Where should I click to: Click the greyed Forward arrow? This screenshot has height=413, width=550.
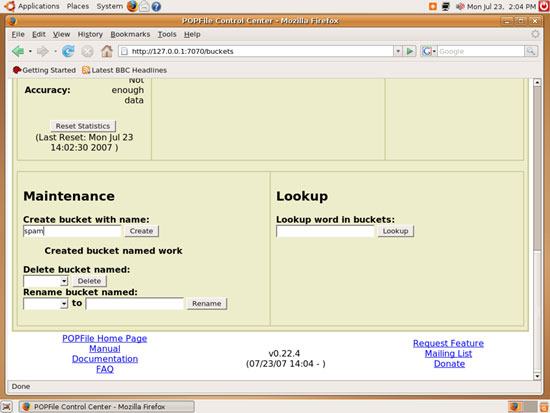(x=43, y=51)
